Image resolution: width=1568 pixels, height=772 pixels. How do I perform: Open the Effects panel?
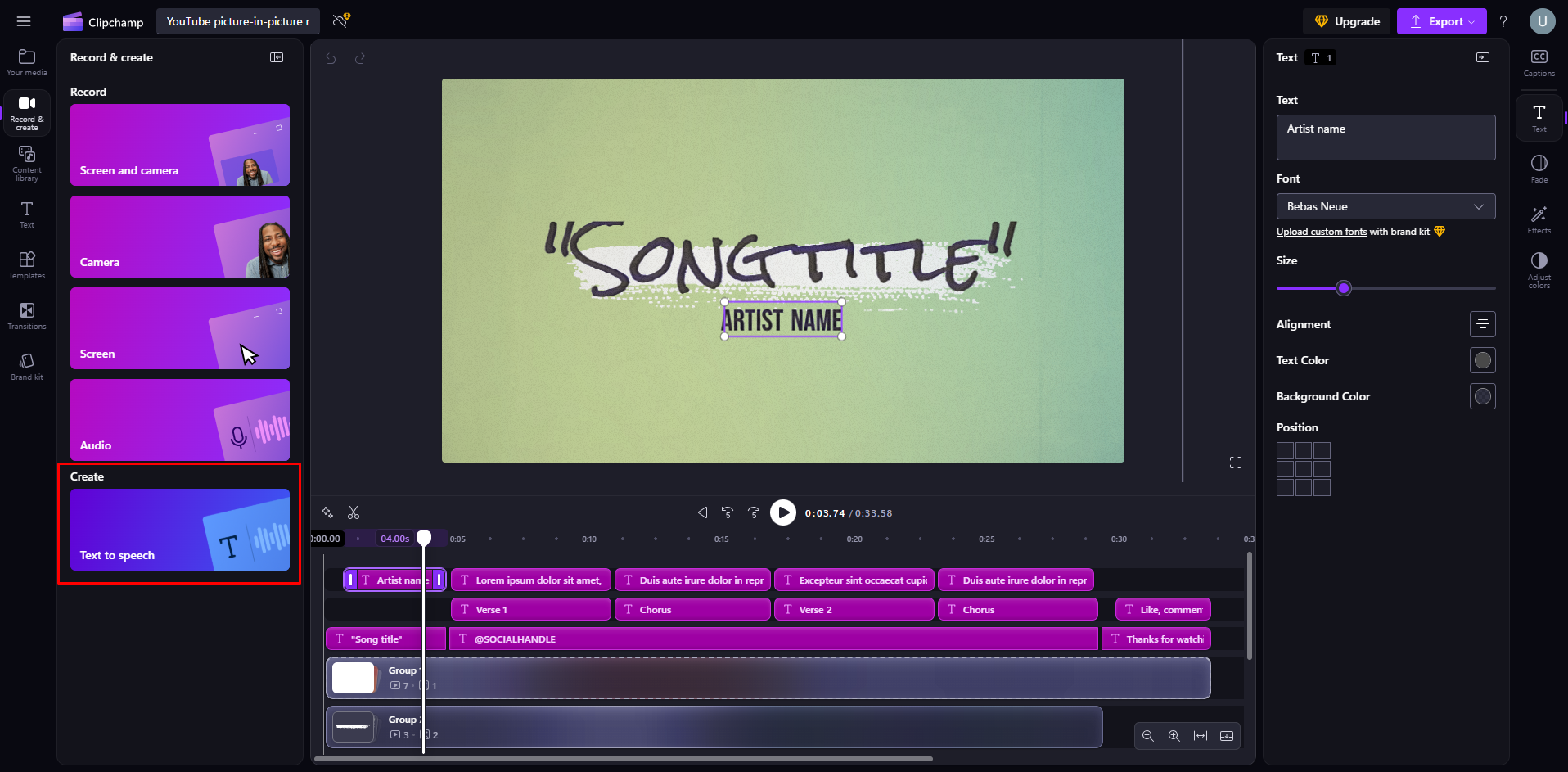[x=1539, y=219]
